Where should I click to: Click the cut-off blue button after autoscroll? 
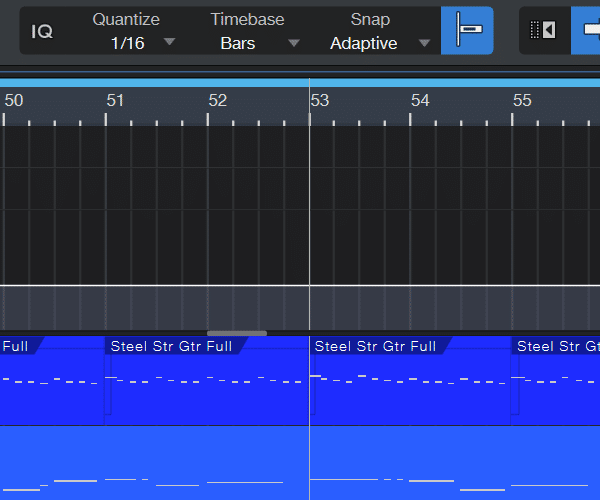click(586, 30)
